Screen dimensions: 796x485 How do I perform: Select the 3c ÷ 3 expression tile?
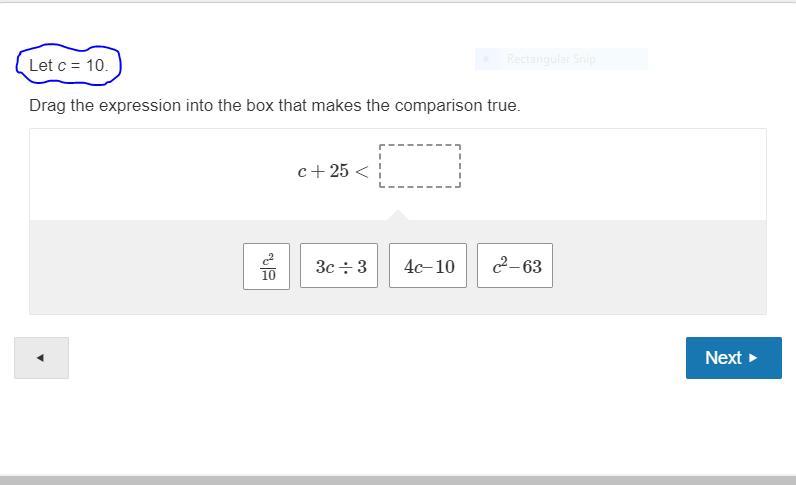point(339,266)
